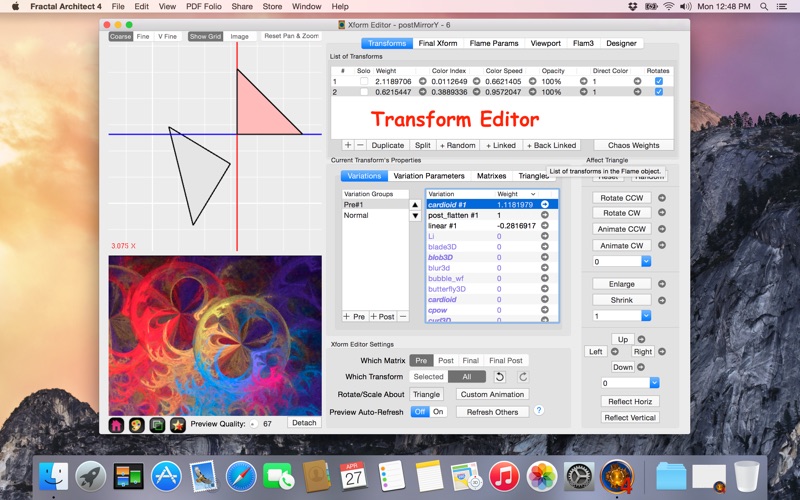Switch to Final Xform tab
Image resolution: width=800 pixels, height=500 pixels.
438,43
